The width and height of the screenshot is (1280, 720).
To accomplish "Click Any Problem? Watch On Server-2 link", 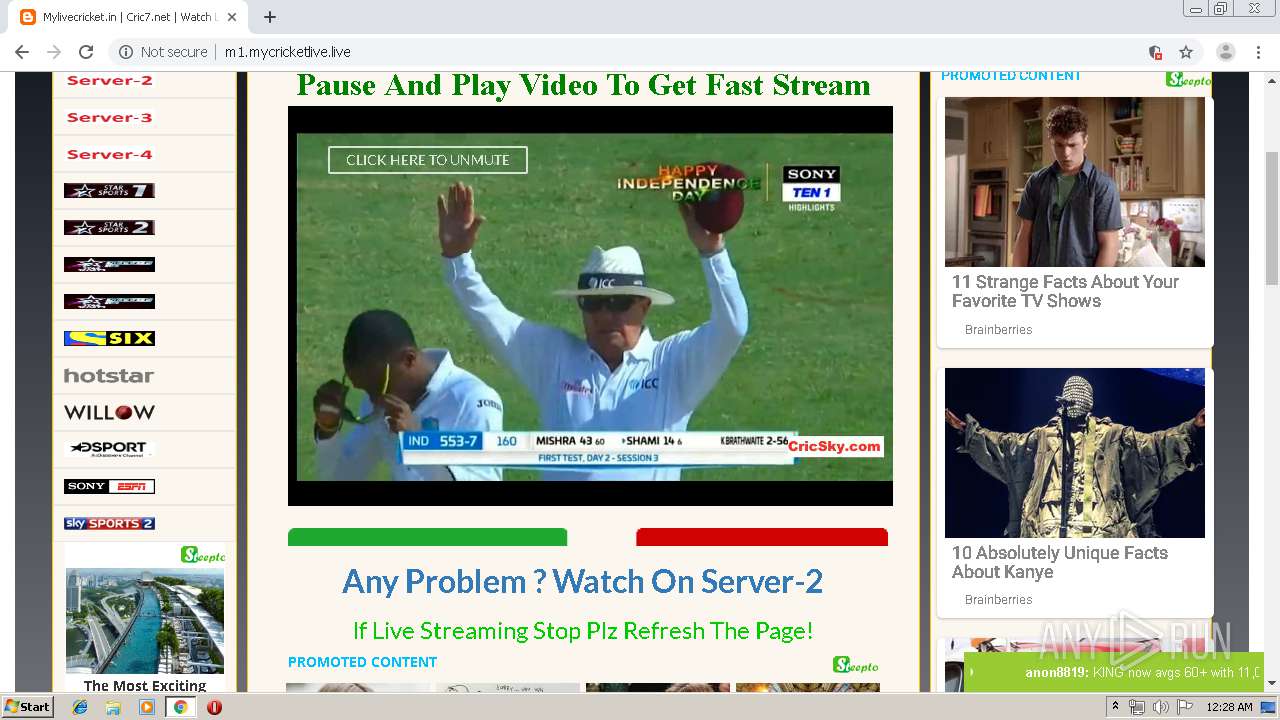I will [x=582, y=581].
